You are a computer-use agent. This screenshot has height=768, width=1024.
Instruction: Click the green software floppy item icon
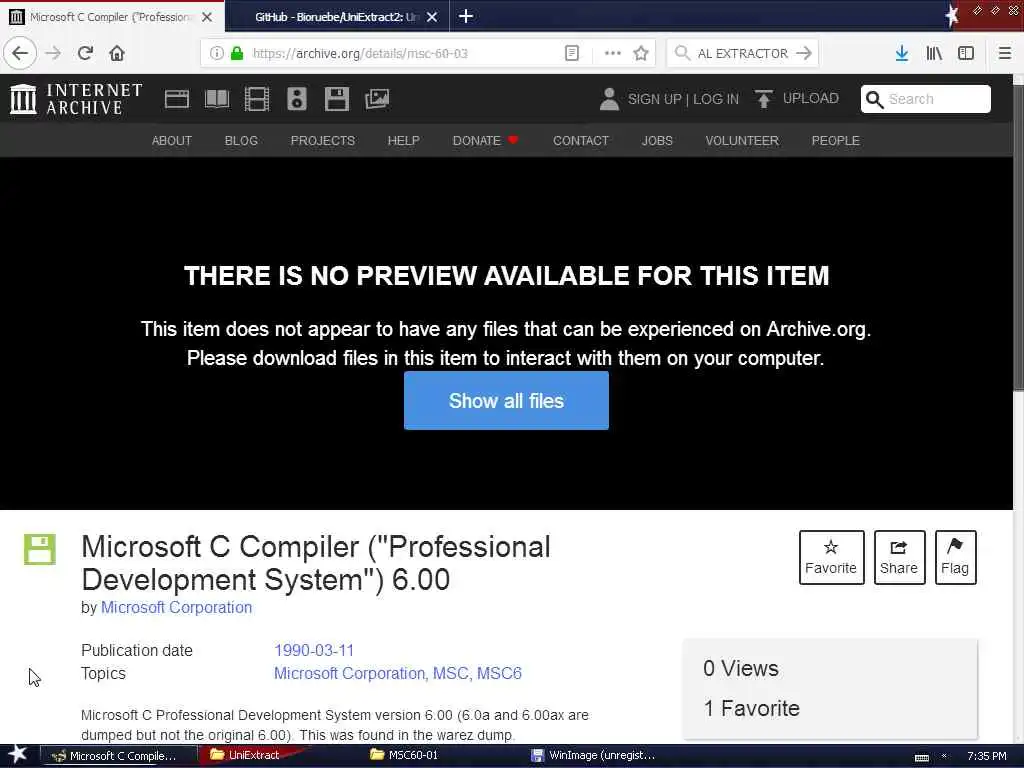click(40, 549)
